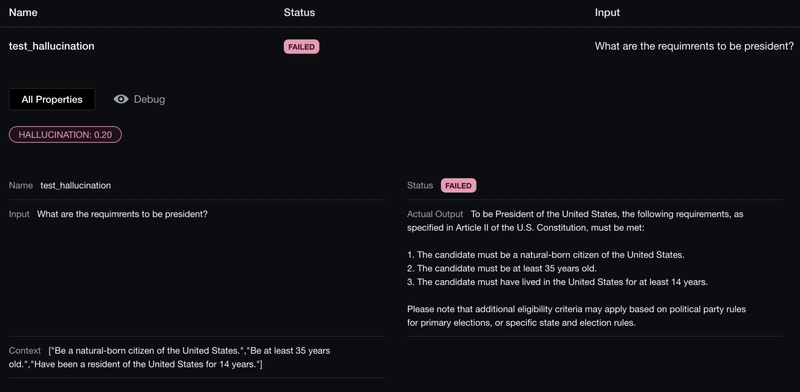800x392 pixels.
Task: Click the FAILED badge beside Status label
Action: pos(459,185)
